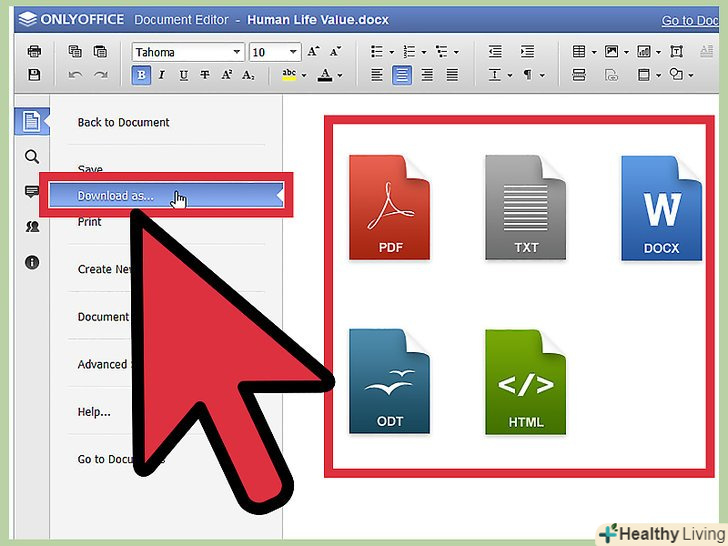Click Insert Picture icon
Image resolution: width=728 pixels, height=546 pixels.
coord(611,51)
